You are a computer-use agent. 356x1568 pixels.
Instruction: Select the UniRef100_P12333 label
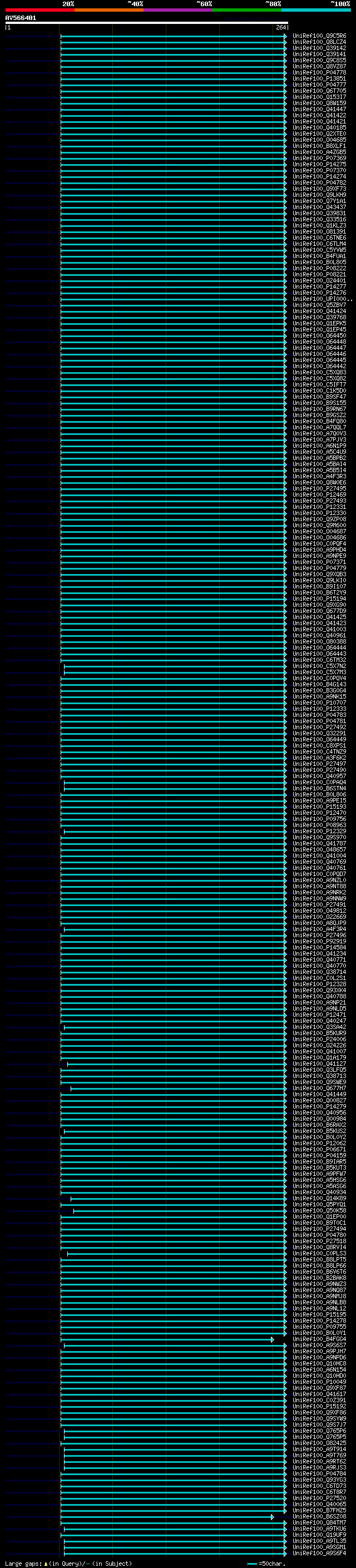[x=319, y=709]
